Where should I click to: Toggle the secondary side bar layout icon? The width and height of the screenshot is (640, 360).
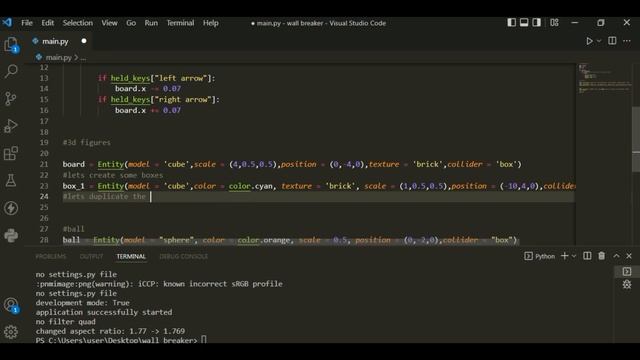536,23
